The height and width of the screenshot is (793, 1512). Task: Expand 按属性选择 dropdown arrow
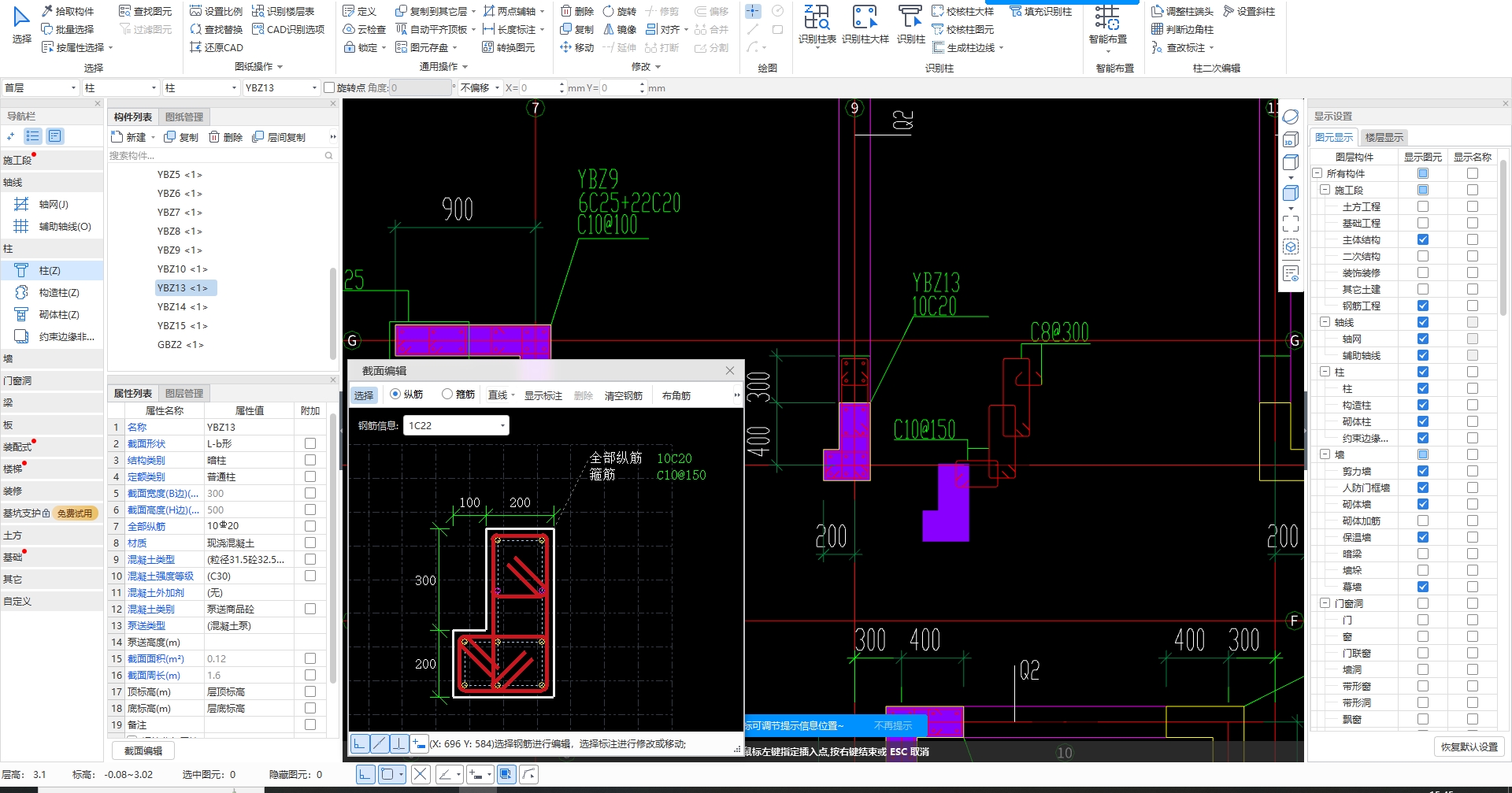click(110, 48)
